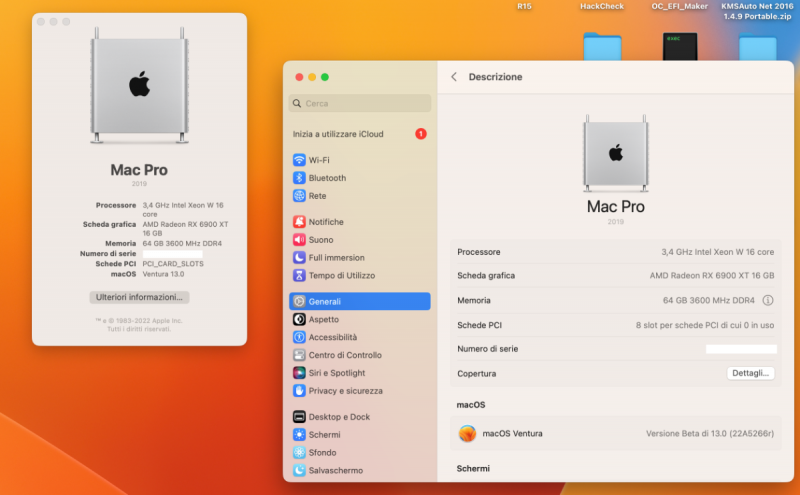This screenshot has height=495, width=800.
Task: Go back using the chevron arrow
Action: click(x=454, y=77)
